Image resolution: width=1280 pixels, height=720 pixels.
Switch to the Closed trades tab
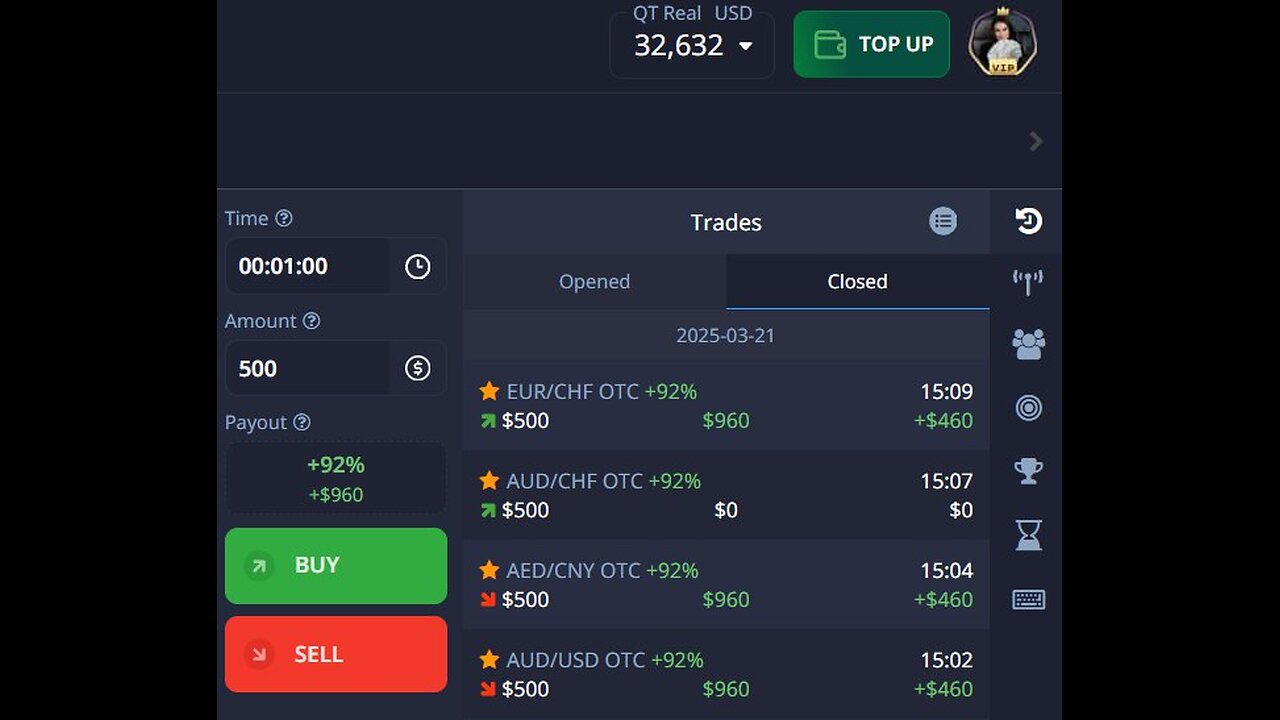(x=857, y=282)
